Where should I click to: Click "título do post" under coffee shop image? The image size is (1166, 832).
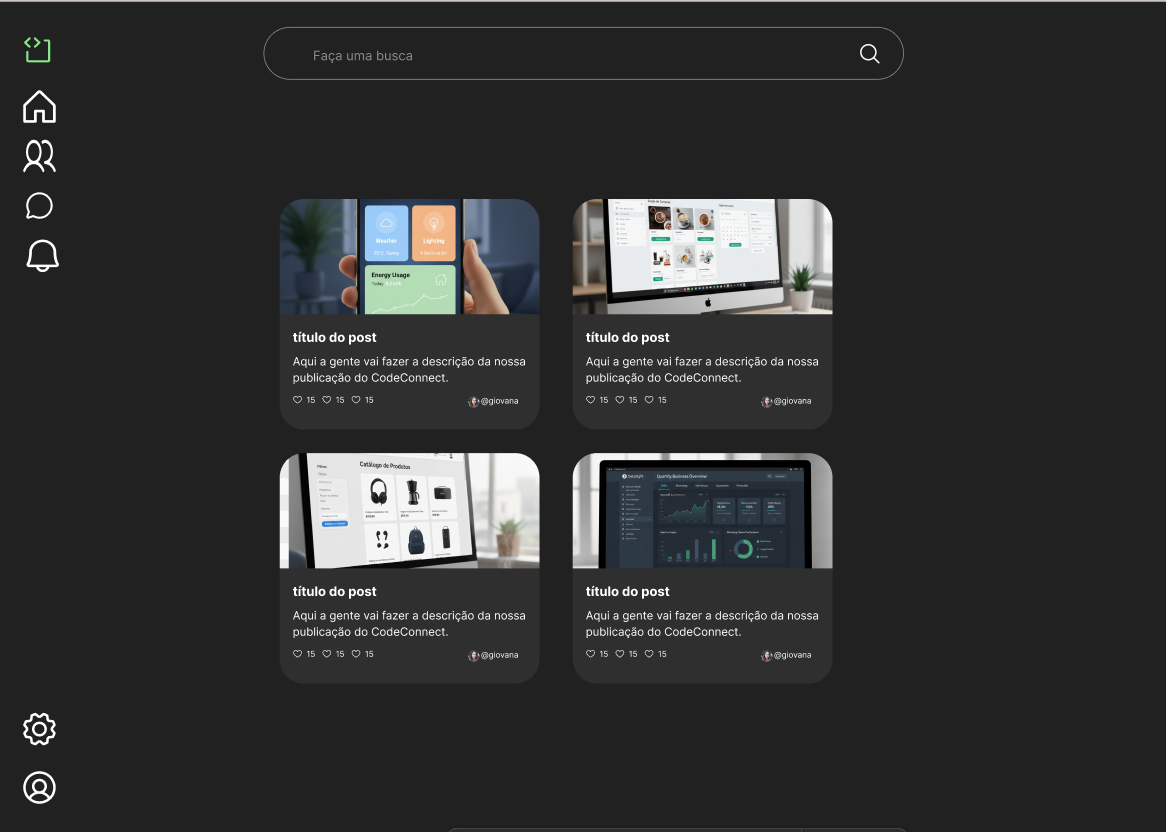coord(628,338)
